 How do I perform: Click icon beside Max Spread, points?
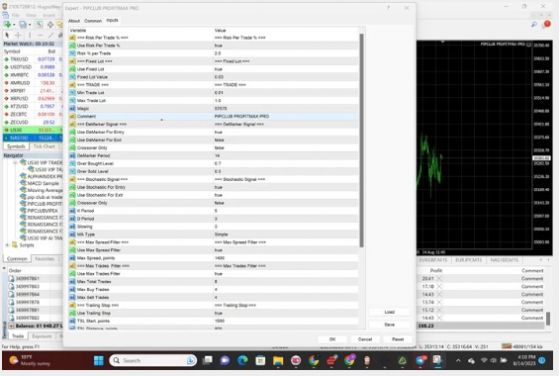coord(72,258)
